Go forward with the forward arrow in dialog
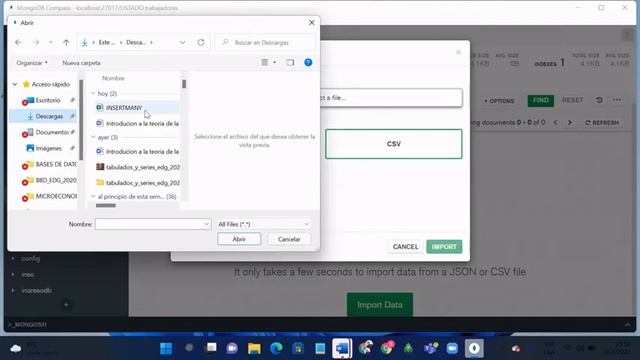 (36, 42)
